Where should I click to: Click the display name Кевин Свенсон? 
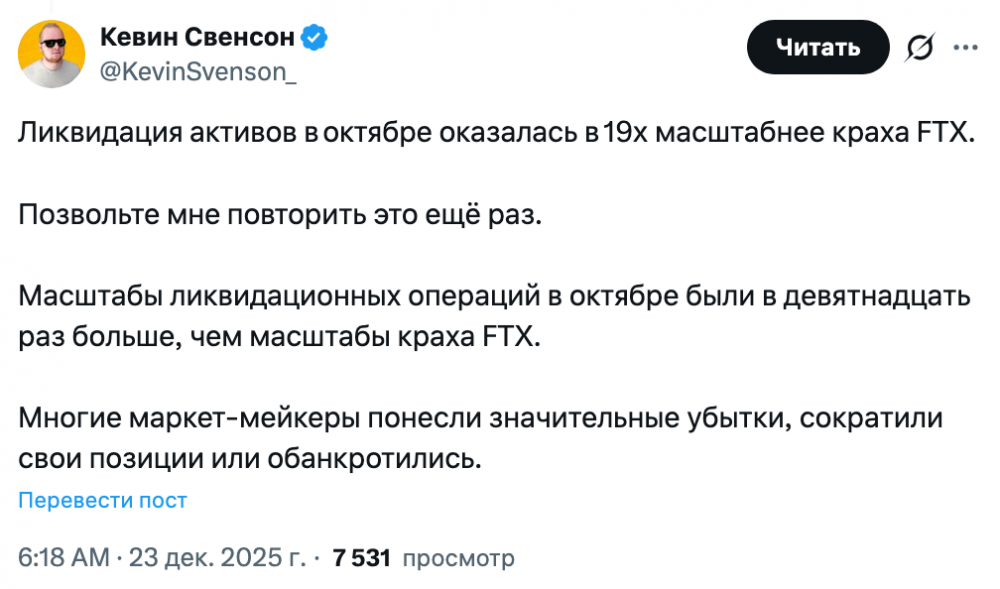tap(197, 38)
